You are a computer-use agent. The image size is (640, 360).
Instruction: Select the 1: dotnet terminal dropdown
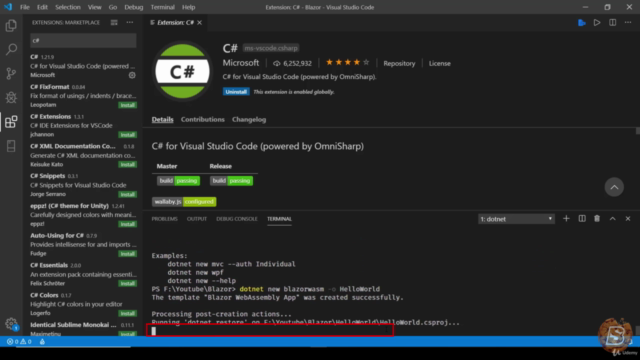point(516,219)
